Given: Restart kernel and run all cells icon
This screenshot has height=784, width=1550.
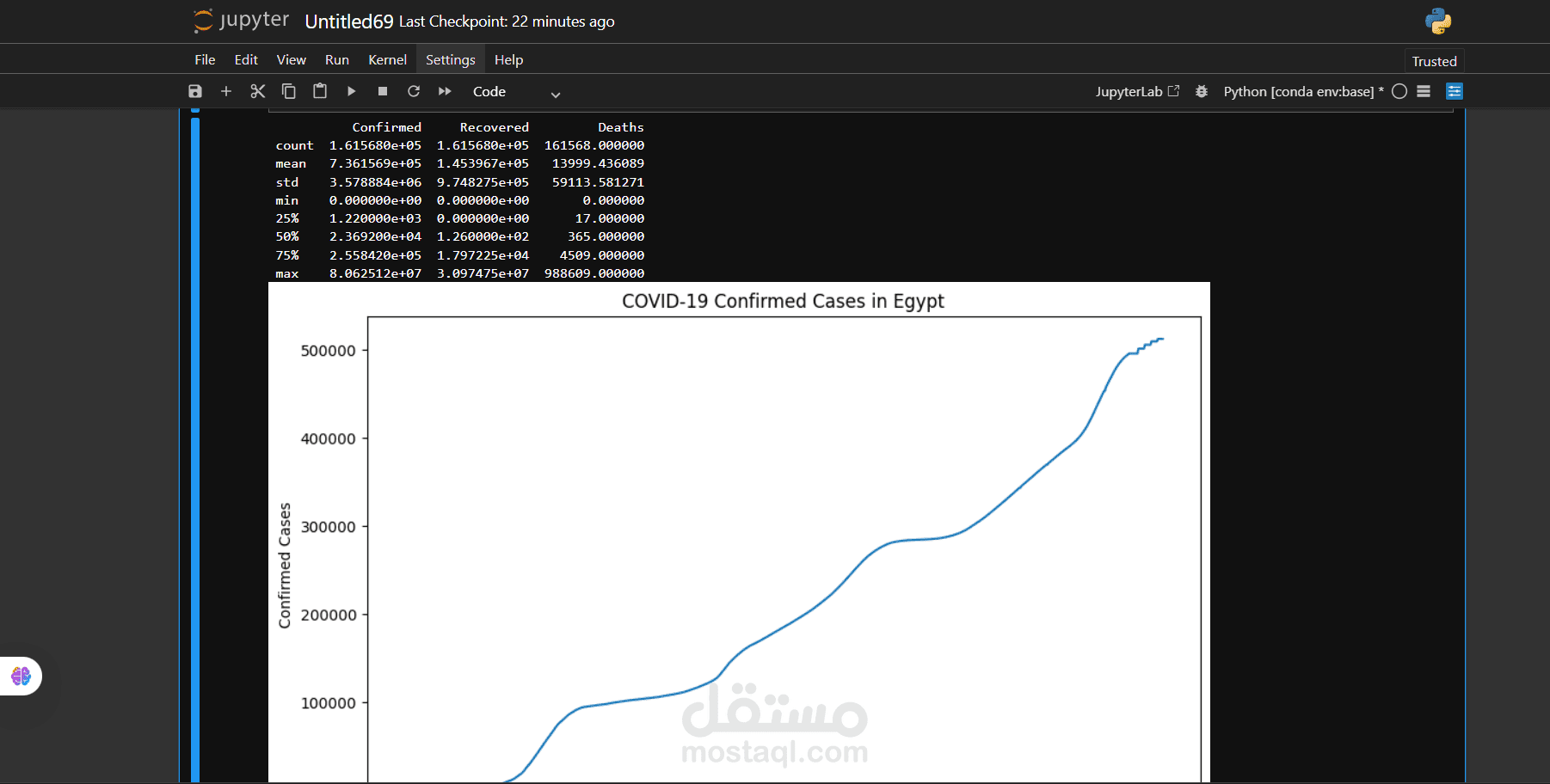Looking at the screenshot, I should click(x=445, y=91).
